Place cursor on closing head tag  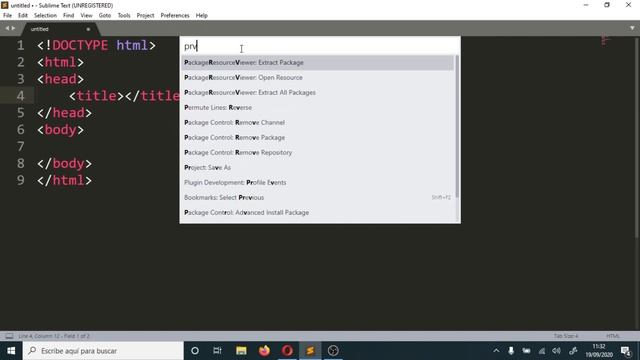click(64, 113)
